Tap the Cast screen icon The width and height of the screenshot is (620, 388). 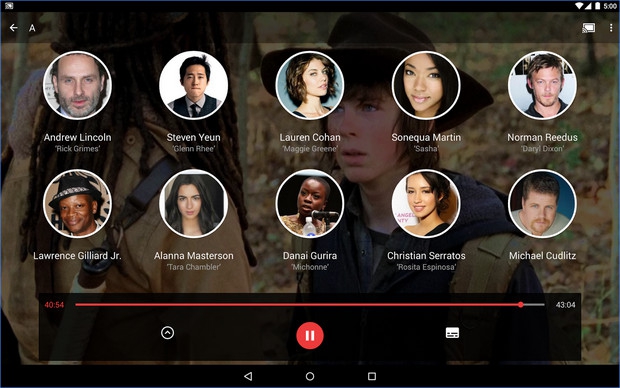[588, 28]
